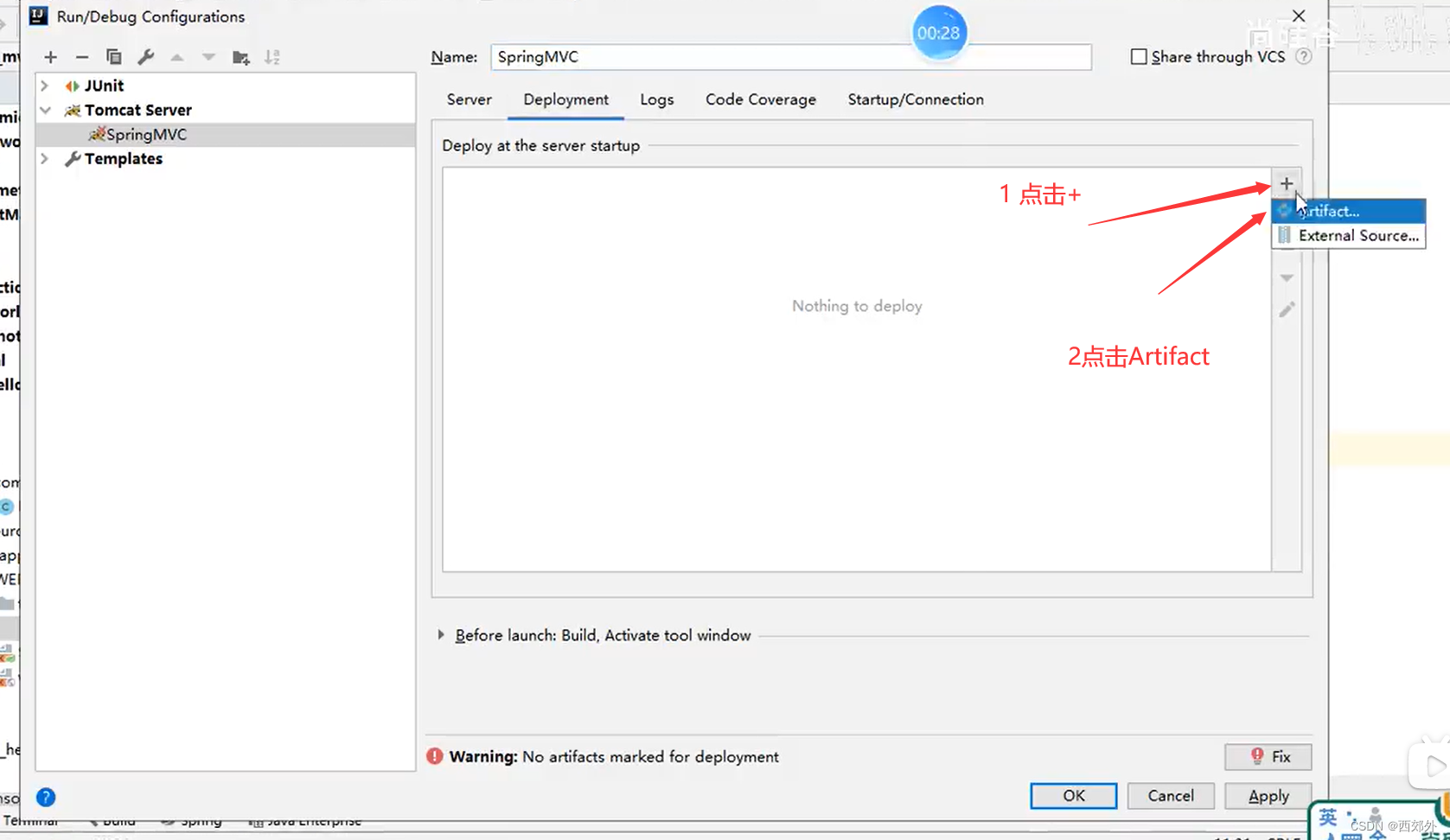Click the OK button

click(1073, 796)
